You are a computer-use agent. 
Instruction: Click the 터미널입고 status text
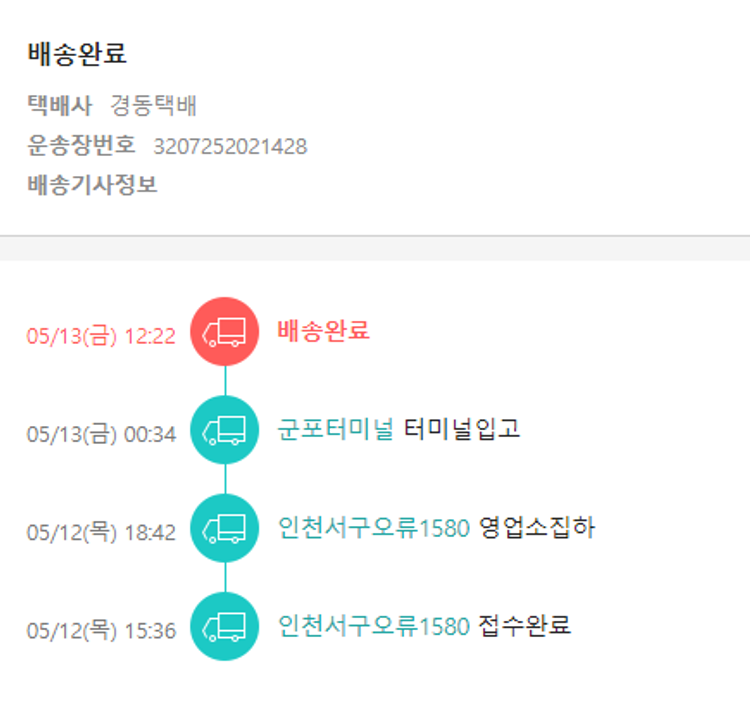(x=462, y=429)
